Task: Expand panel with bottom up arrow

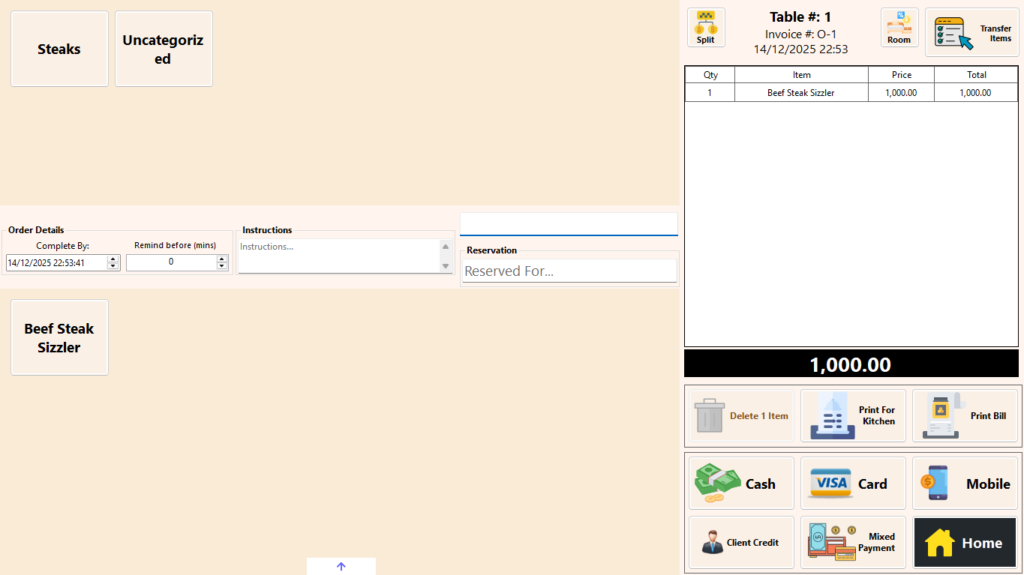Action: click(x=341, y=566)
